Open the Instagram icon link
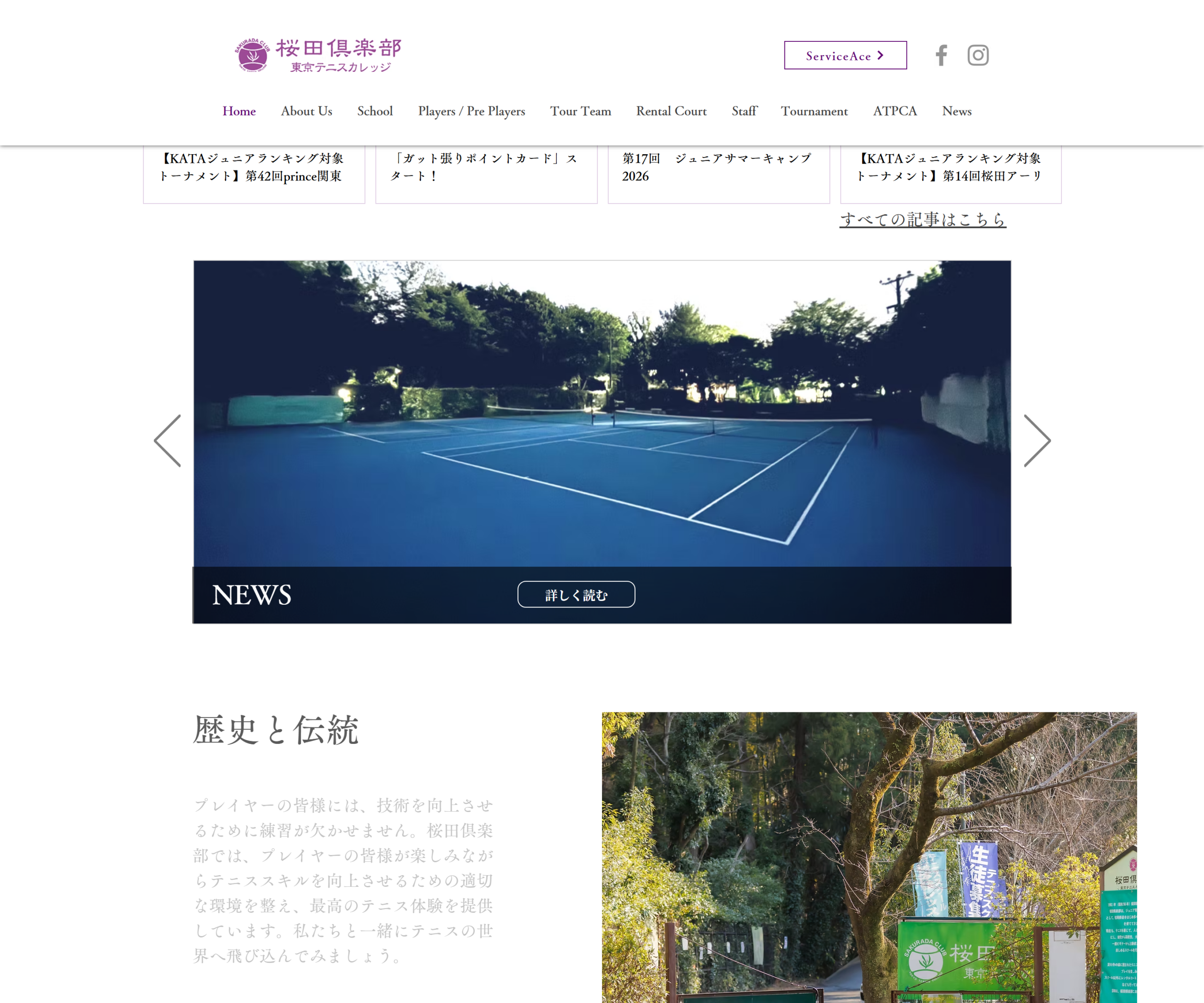The width and height of the screenshot is (1204, 1003). click(978, 55)
